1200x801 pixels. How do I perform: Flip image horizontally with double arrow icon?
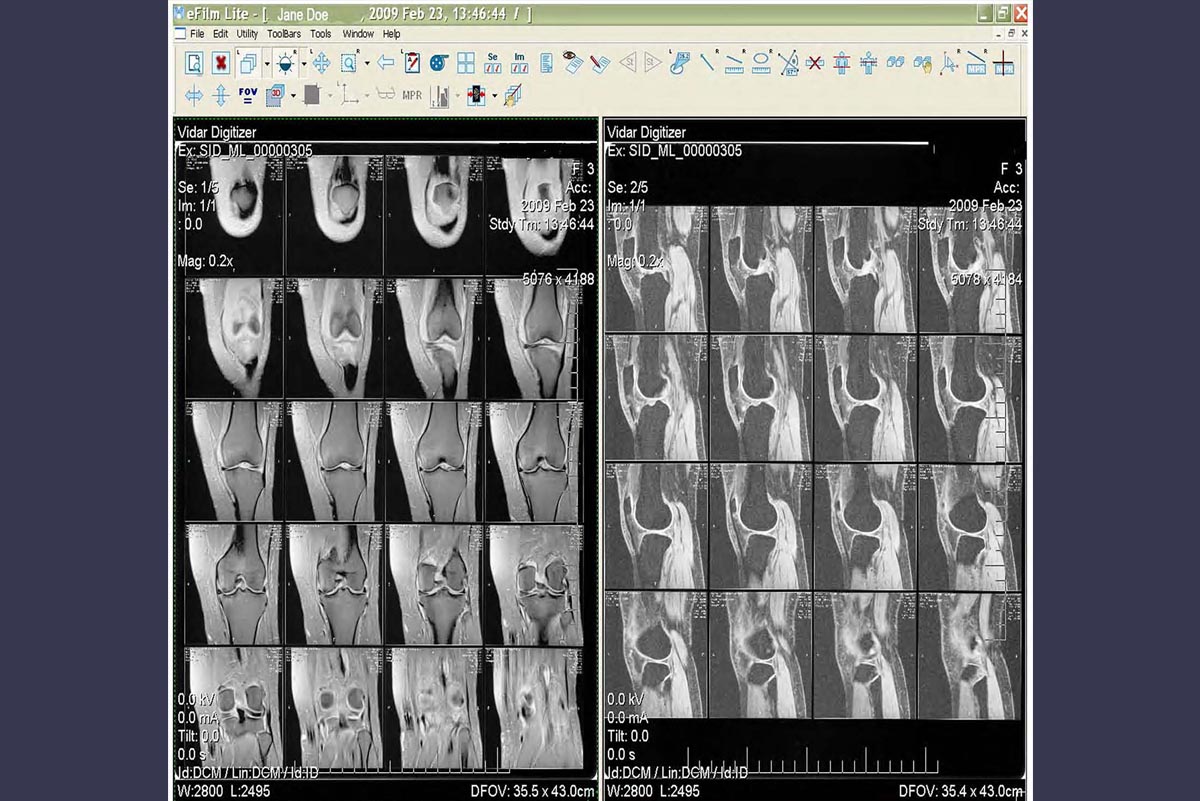coord(195,95)
